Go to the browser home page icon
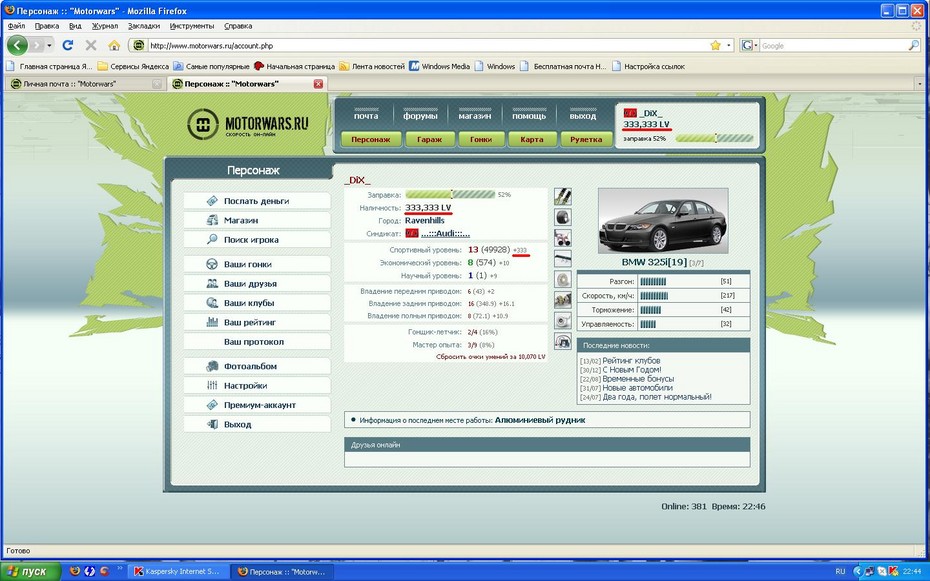 (x=114, y=46)
